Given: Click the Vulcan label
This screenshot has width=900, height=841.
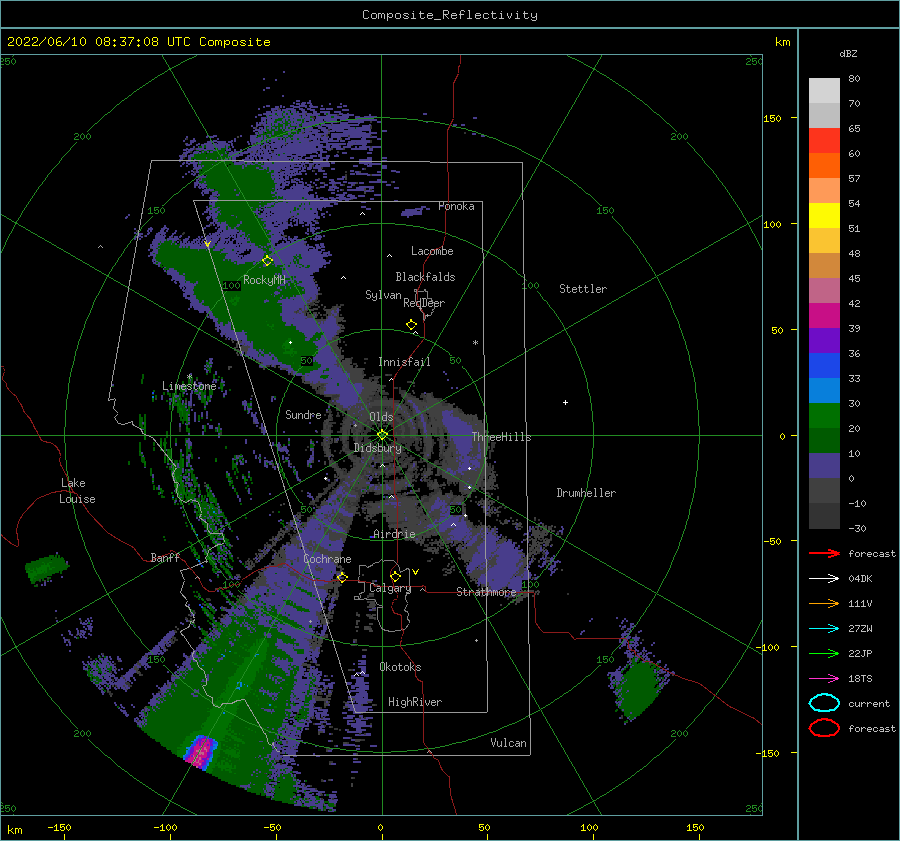Looking at the screenshot, I should tap(509, 743).
